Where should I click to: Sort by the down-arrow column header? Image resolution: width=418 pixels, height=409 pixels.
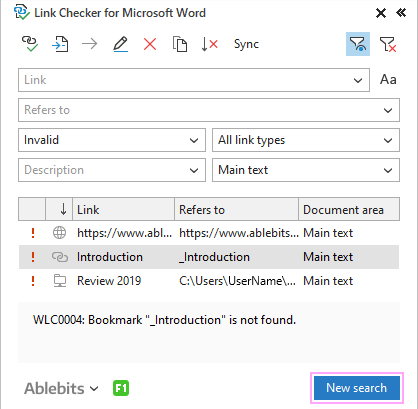coord(59,209)
